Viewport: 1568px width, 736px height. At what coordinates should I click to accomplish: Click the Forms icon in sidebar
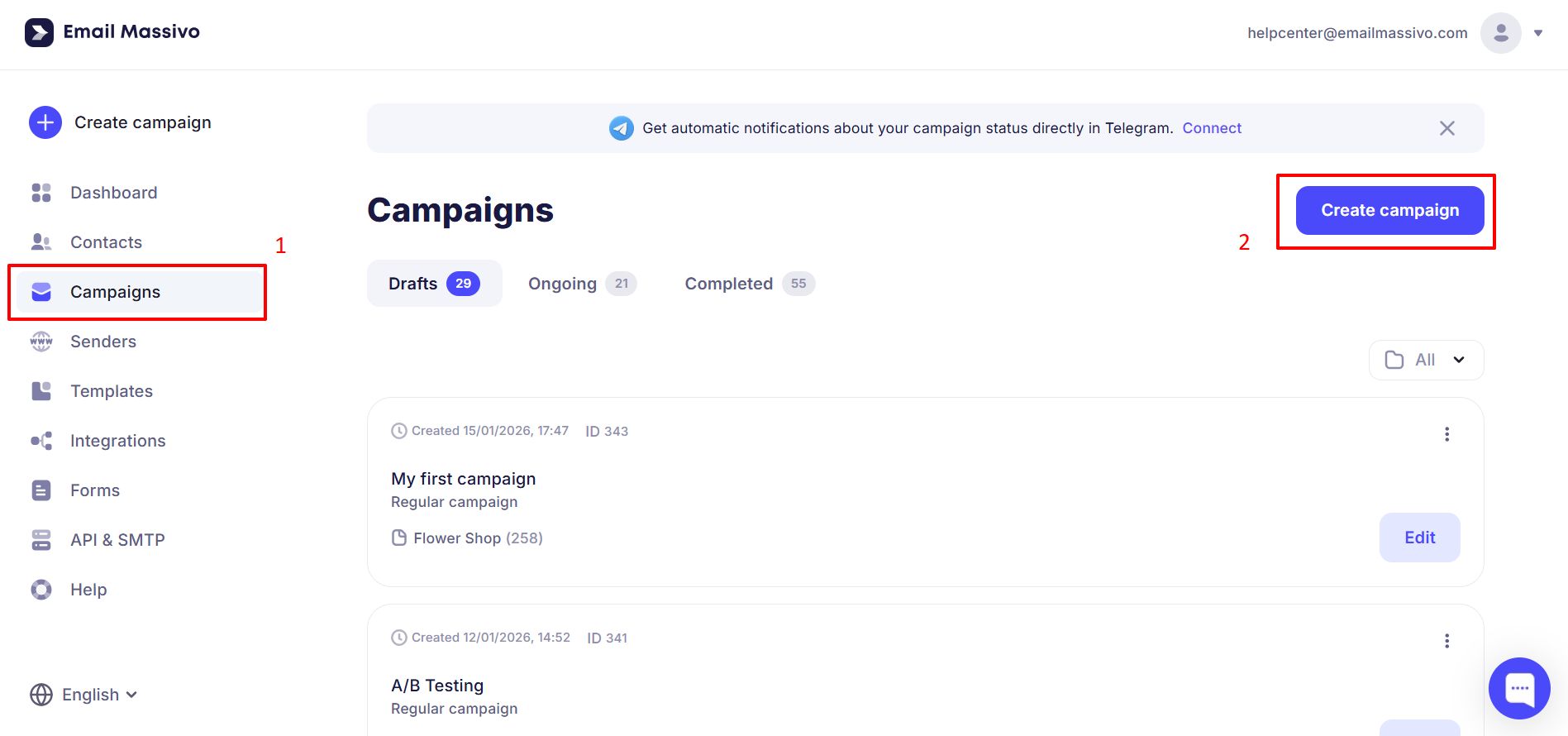point(41,490)
